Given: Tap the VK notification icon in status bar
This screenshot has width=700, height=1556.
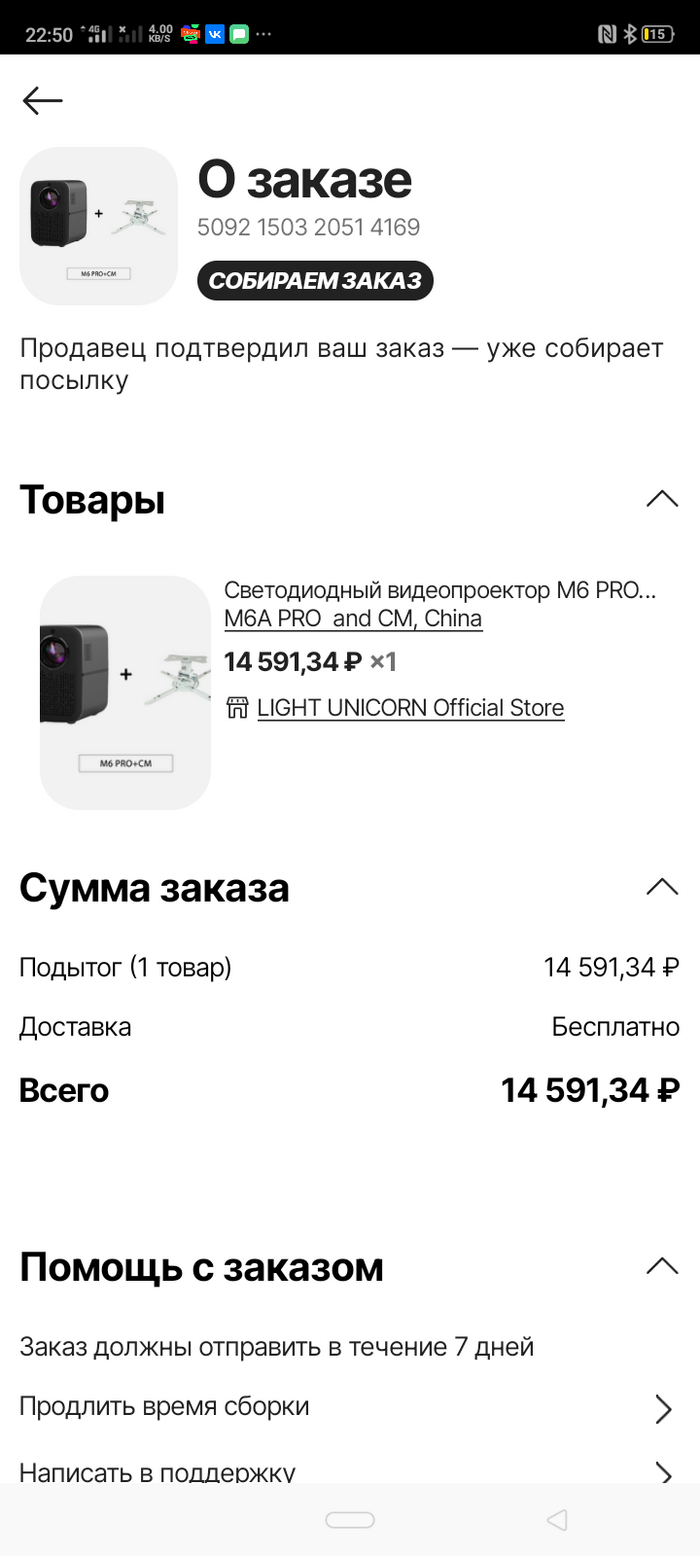Looking at the screenshot, I should click(x=215, y=34).
